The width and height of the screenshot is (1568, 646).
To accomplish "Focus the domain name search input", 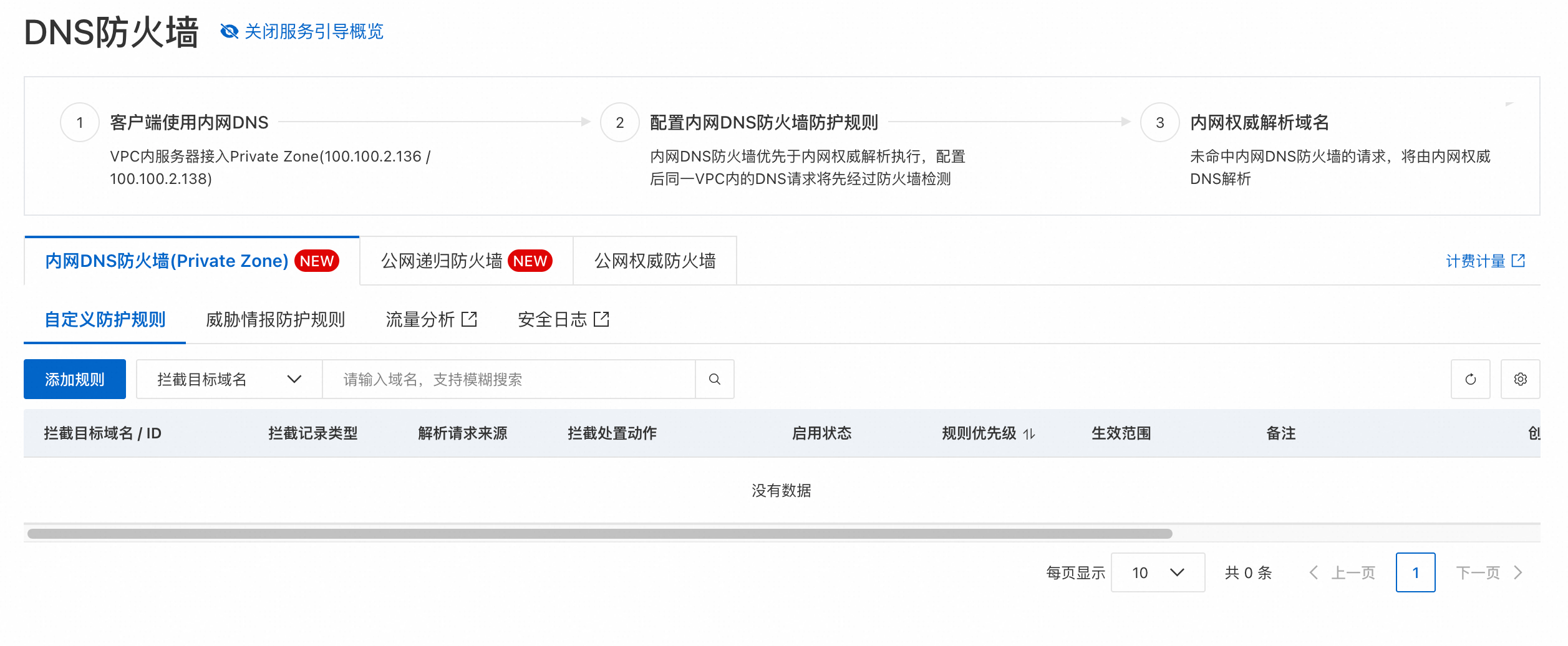I will coord(509,379).
